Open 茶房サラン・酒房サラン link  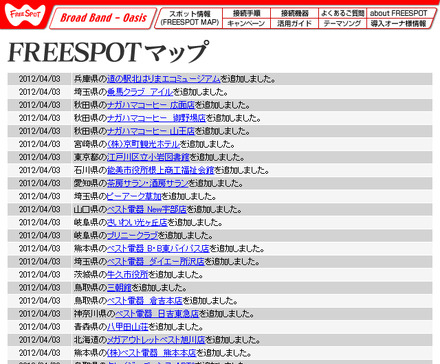(148, 183)
